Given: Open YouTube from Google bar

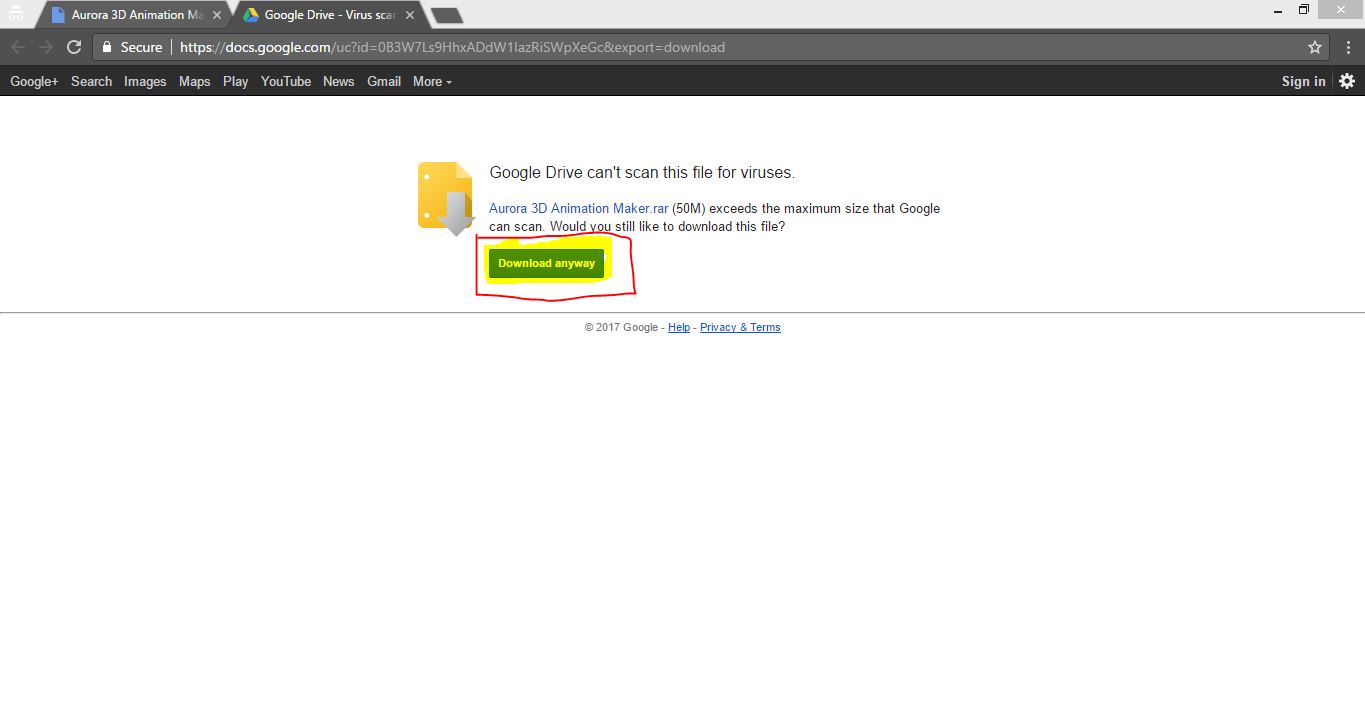Looking at the screenshot, I should click(286, 81).
